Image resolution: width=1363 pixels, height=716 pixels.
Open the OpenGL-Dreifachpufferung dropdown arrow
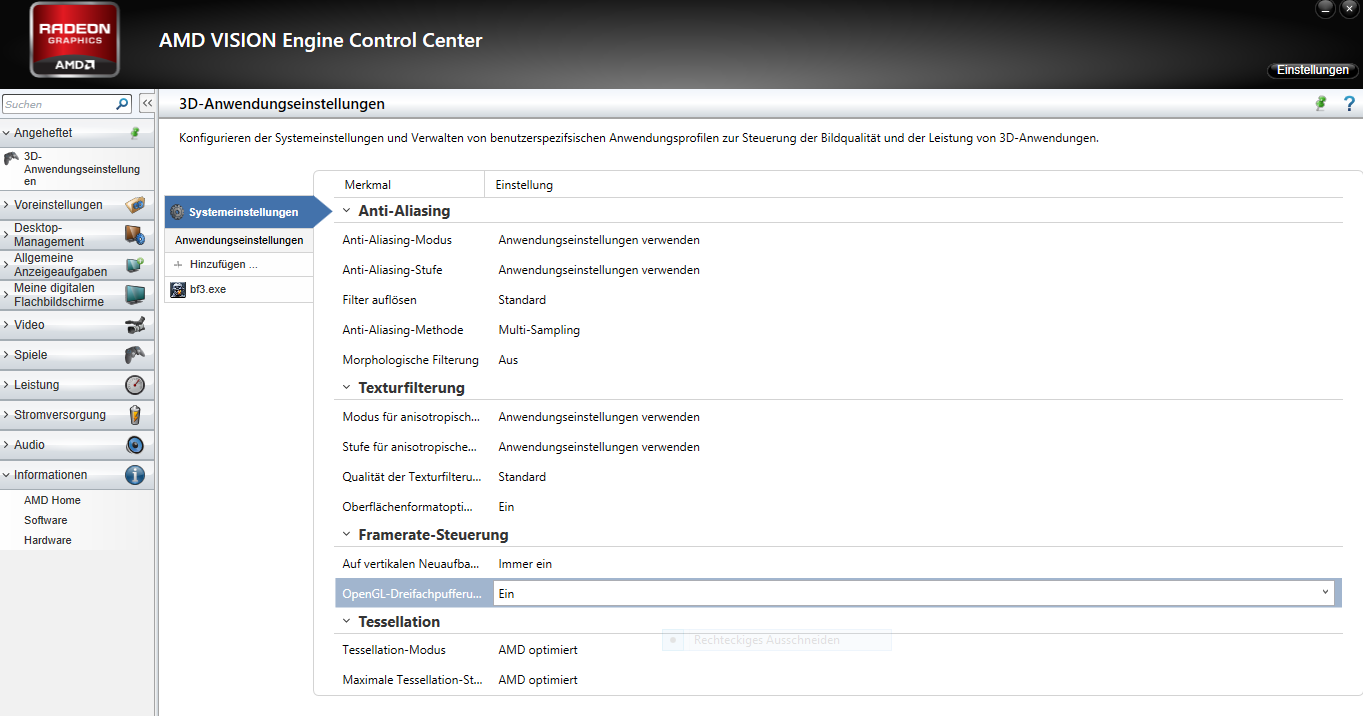coord(1326,592)
